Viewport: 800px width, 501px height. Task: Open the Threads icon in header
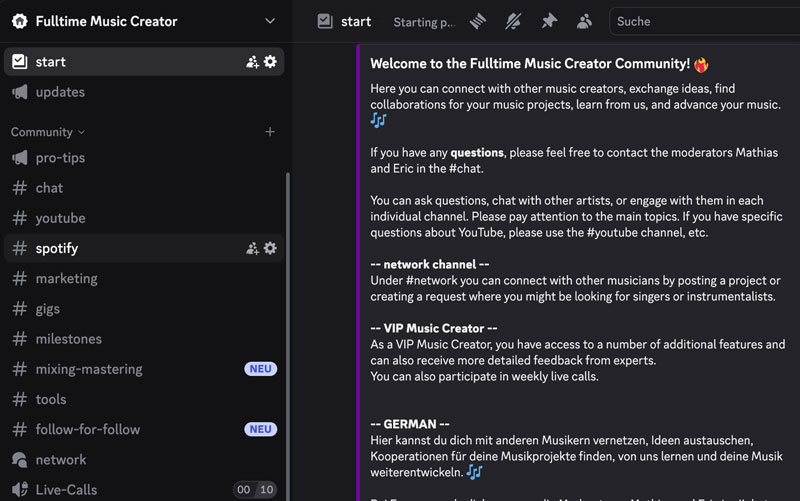479,21
